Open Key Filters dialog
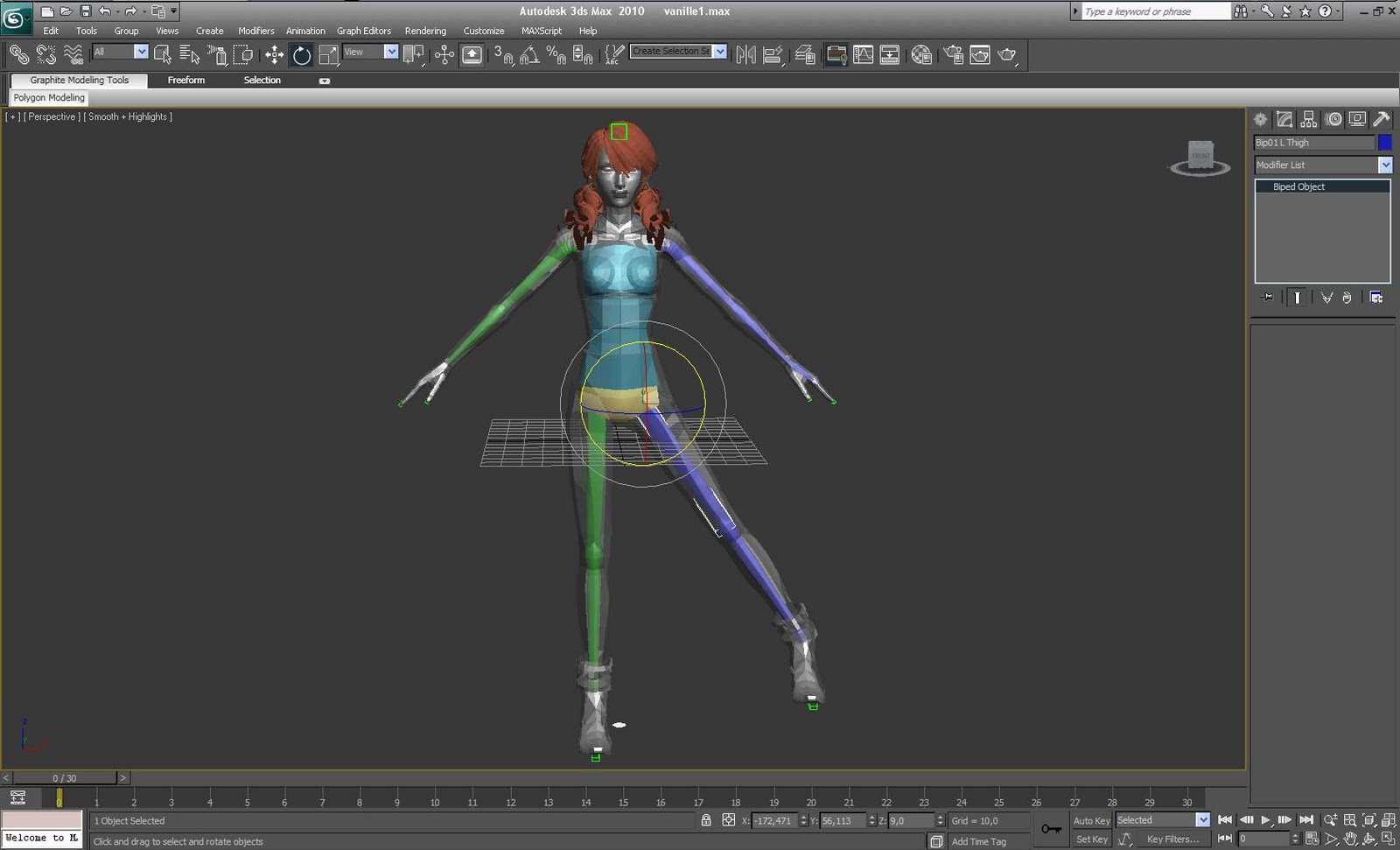Viewport: 1400px width, 850px height. click(1172, 839)
